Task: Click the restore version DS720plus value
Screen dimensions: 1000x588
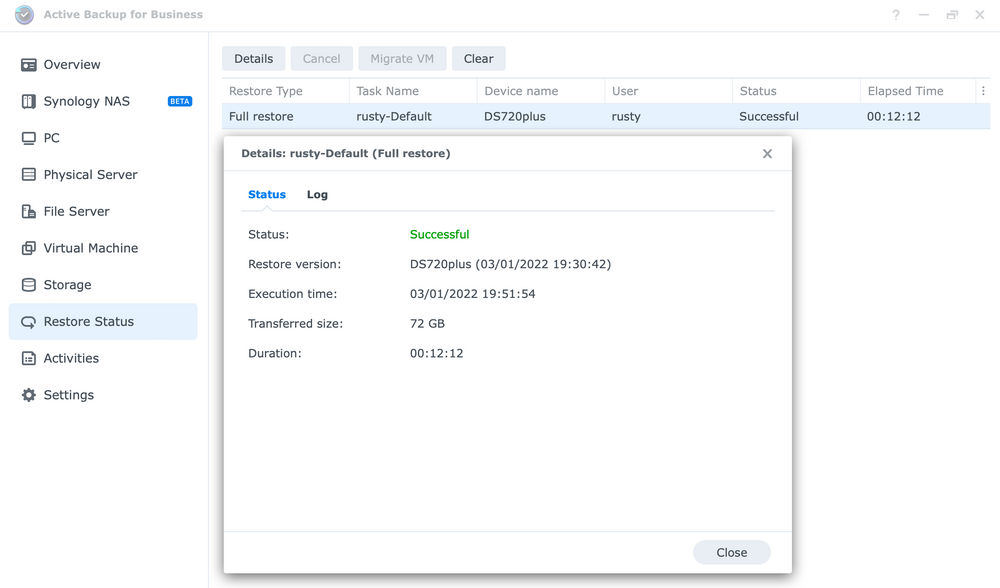Action: click(x=510, y=264)
